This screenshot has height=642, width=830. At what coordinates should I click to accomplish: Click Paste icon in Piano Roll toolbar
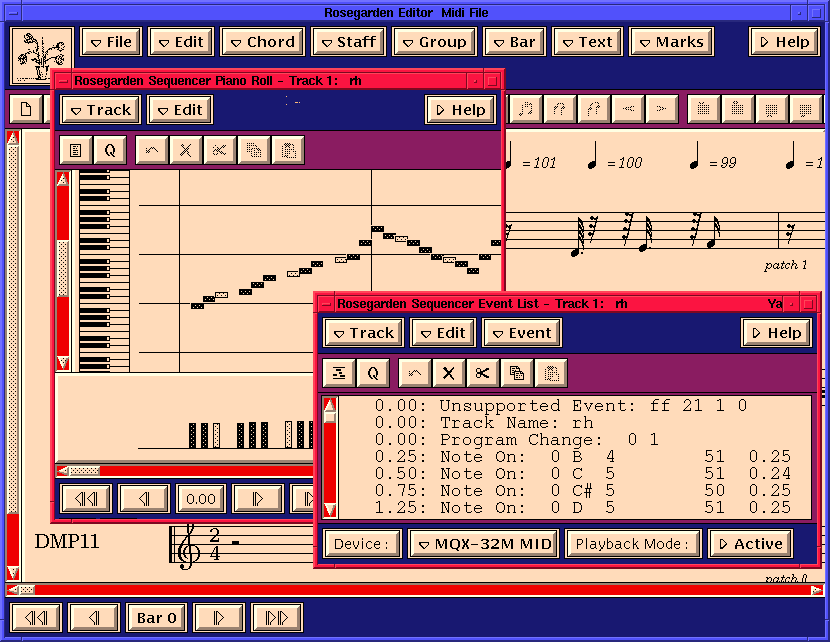point(288,150)
